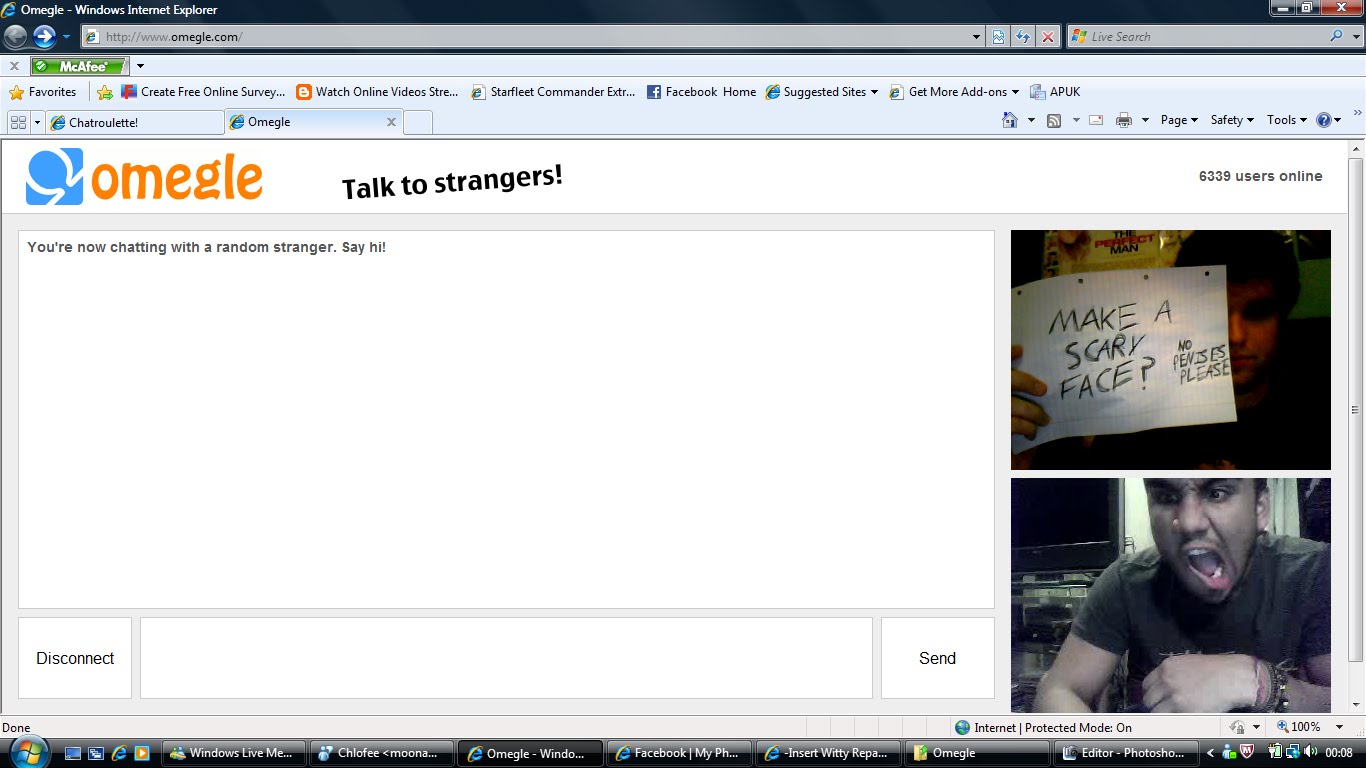
Task: Open the tab list dropdown arrow
Action: tap(38, 122)
